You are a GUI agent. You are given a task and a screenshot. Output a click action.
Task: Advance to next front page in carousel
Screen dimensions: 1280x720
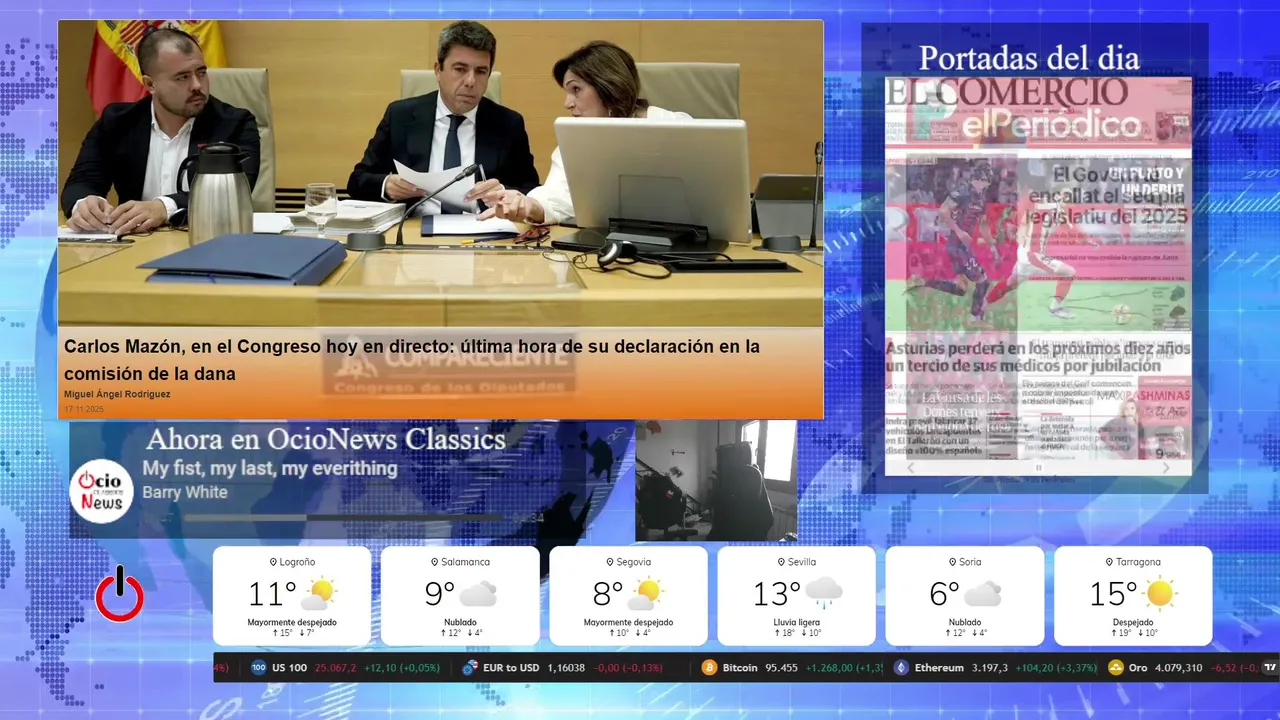pyautogui.click(x=1165, y=467)
